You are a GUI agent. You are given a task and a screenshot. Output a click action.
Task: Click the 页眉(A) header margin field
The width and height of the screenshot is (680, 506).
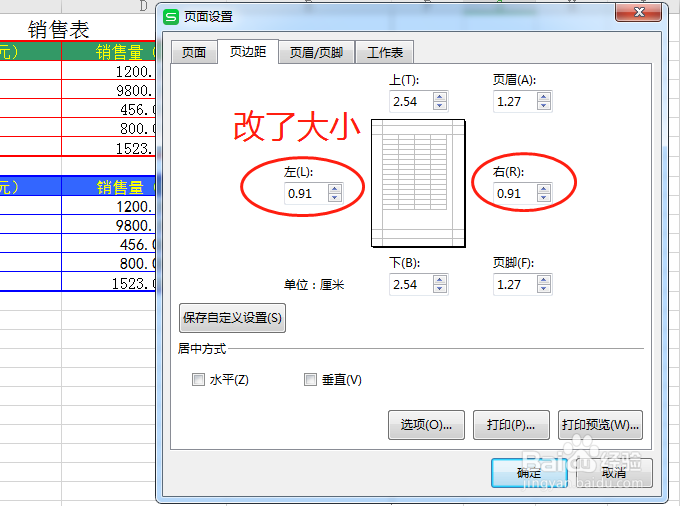[x=515, y=101]
